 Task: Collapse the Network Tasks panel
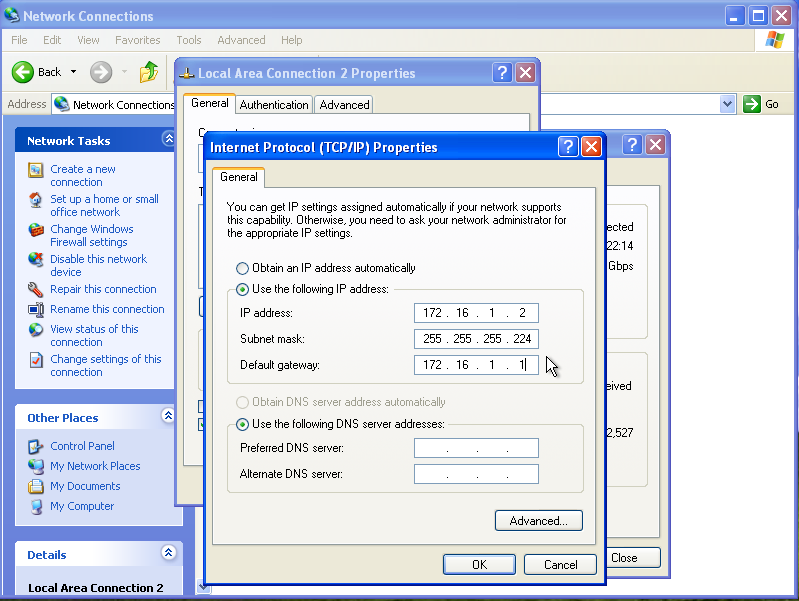(x=169, y=138)
